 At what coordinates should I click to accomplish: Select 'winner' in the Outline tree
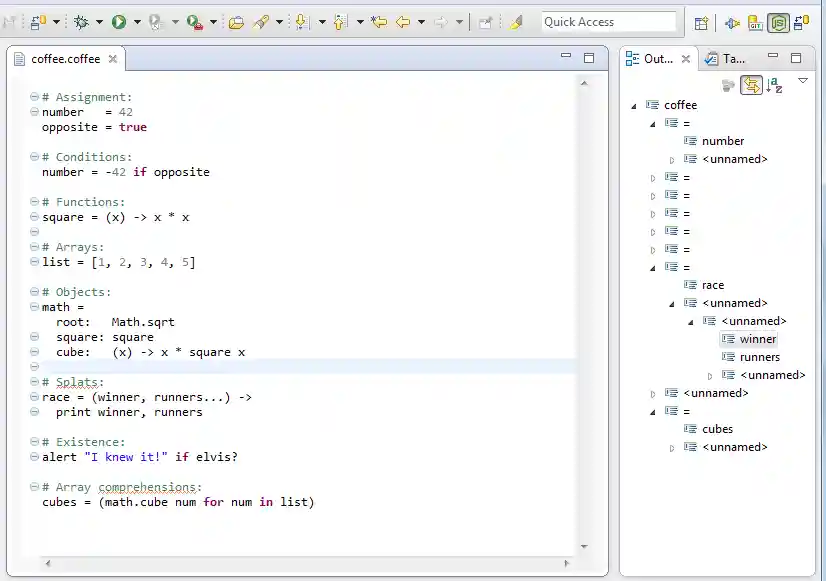tap(757, 339)
